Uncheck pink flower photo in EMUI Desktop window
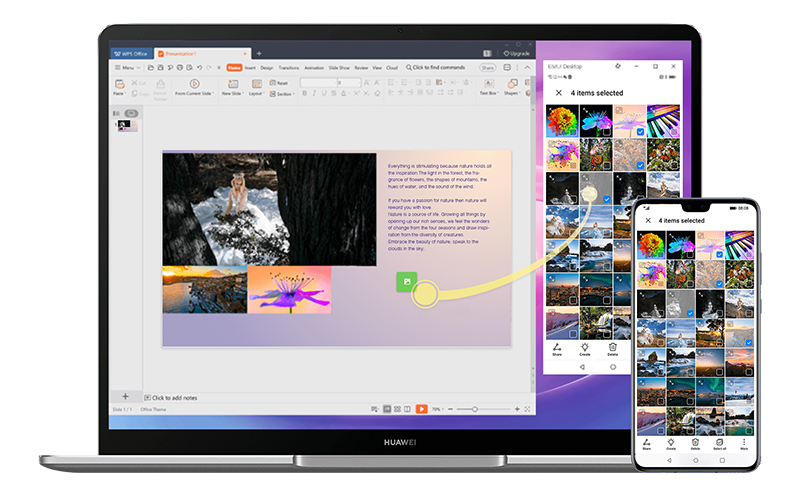The height and width of the screenshot is (496, 800). [640, 132]
